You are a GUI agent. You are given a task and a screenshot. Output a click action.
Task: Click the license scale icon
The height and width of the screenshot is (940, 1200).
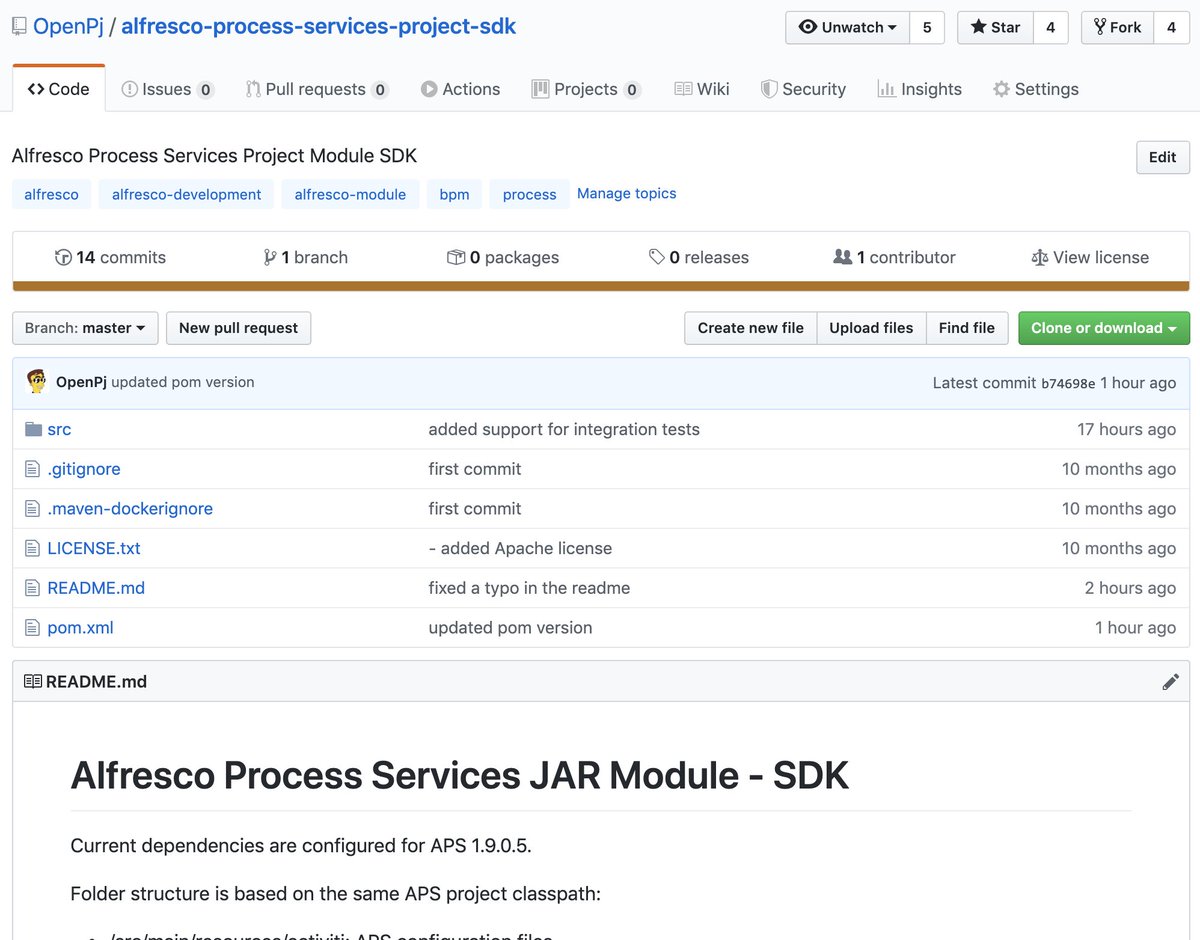coord(1040,257)
